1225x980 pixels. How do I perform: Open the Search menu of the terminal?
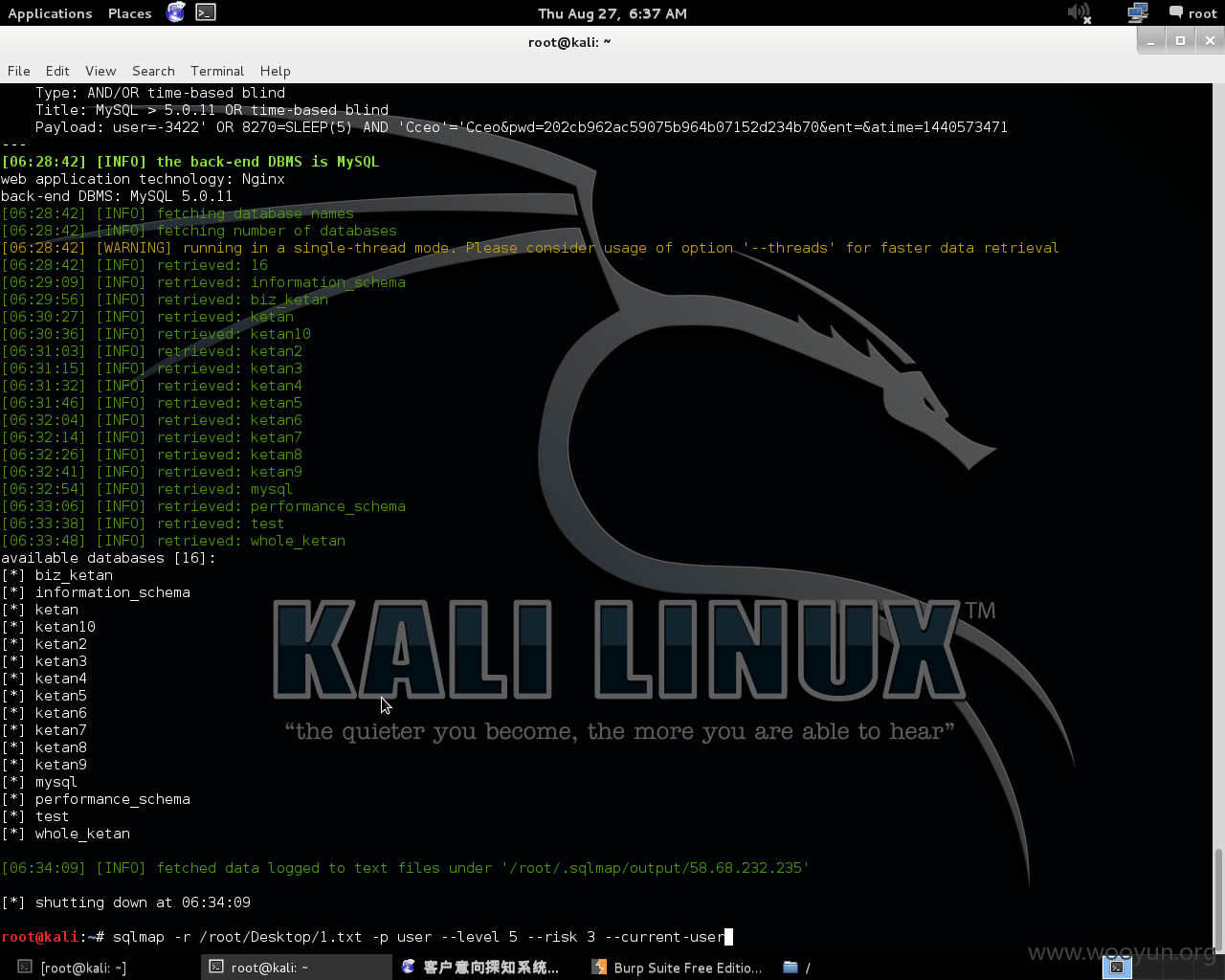click(153, 71)
